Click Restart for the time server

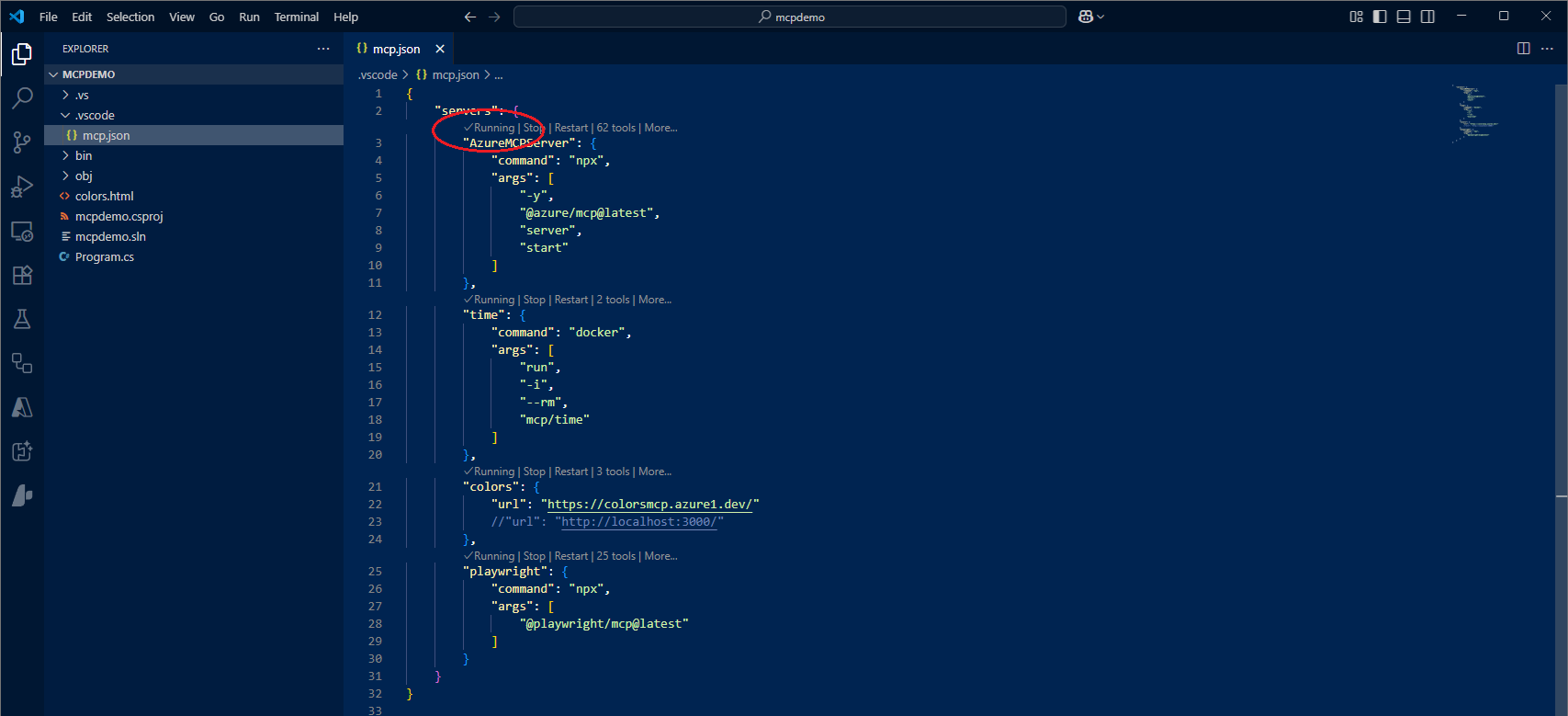coord(570,300)
